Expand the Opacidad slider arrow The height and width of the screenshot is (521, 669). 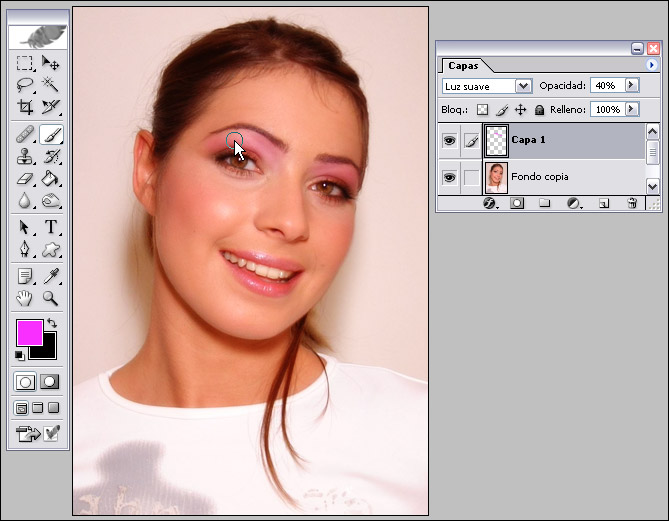point(631,86)
